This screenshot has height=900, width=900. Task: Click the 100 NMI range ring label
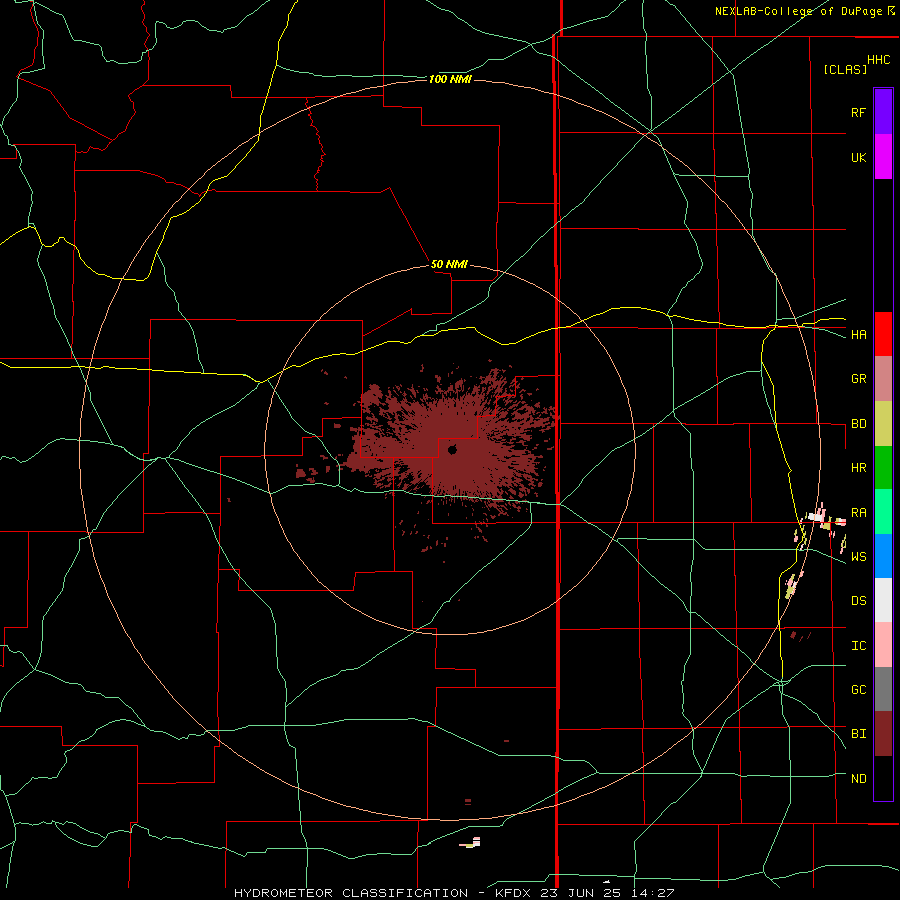pos(450,79)
